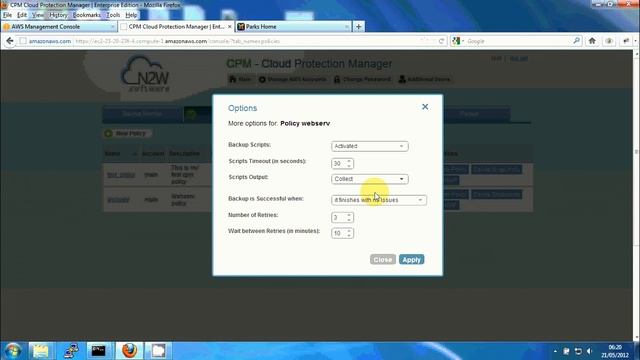Image resolution: width=640 pixels, height=360 pixels.
Task: Close the CPM Cloud Protection Manager tab
Action: coord(229,27)
